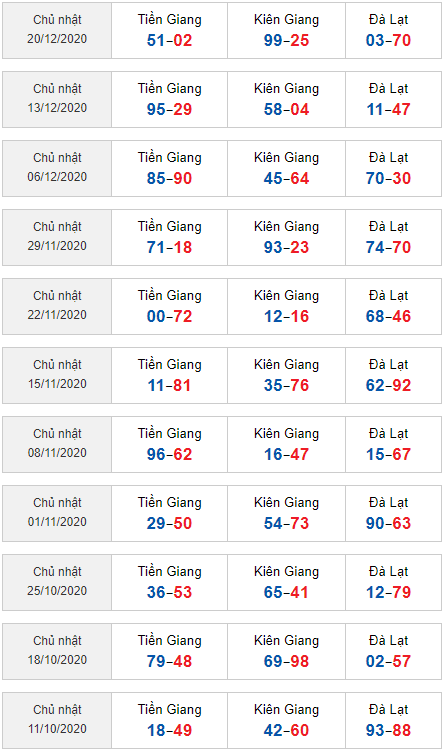Click Kiên Giang result 35-76
Viewport: 444px width, 751px height.
(286, 385)
